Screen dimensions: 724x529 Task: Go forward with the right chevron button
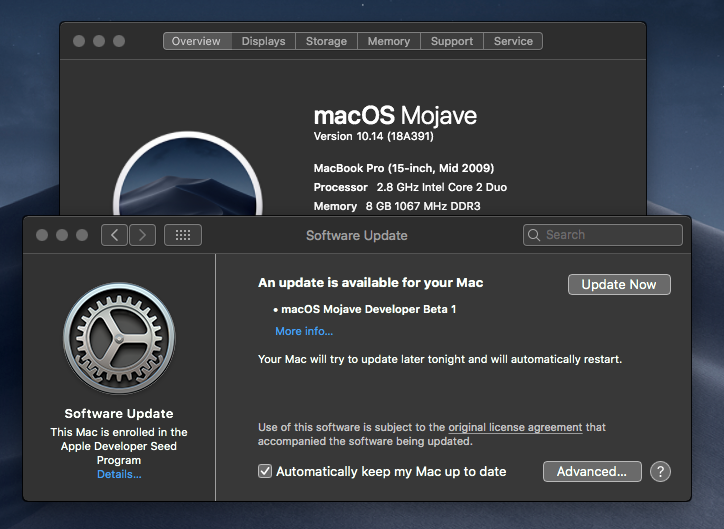pos(142,235)
